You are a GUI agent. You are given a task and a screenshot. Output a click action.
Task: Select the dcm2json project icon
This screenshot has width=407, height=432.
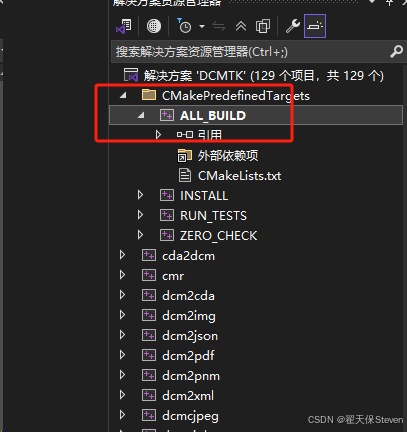[149, 335]
